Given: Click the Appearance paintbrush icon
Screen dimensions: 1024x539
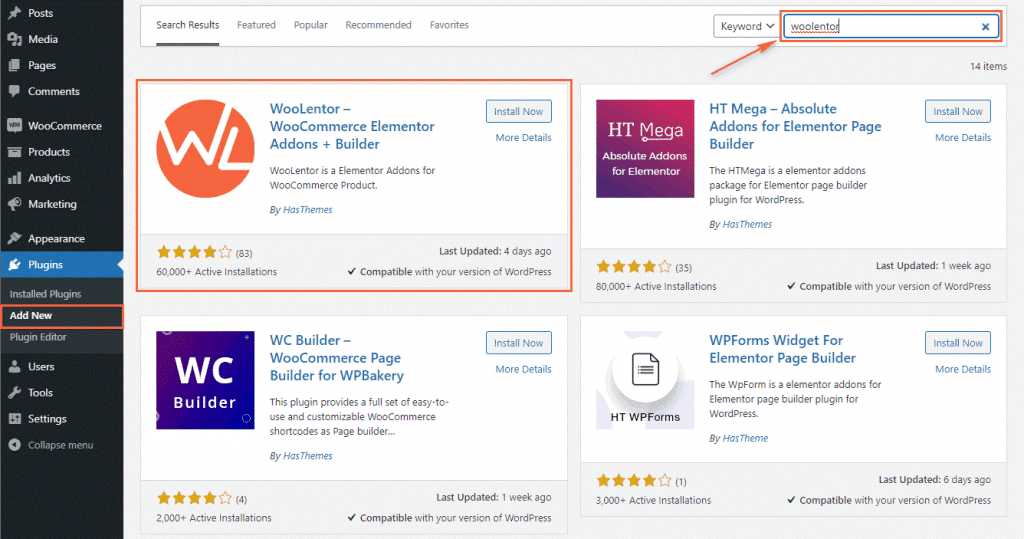Looking at the screenshot, I should tap(15, 239).
